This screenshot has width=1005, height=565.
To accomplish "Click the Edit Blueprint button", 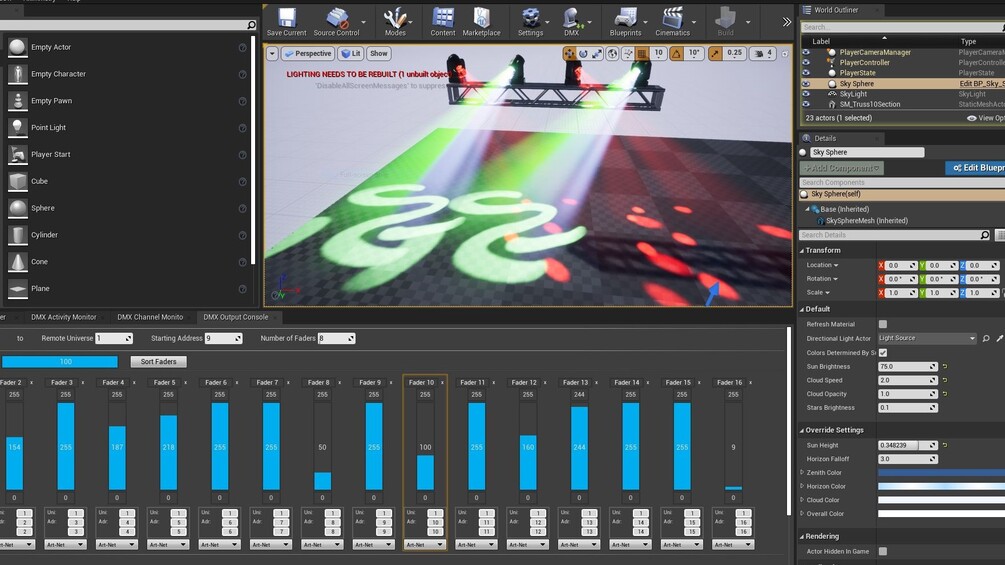I will click(976, 168).
